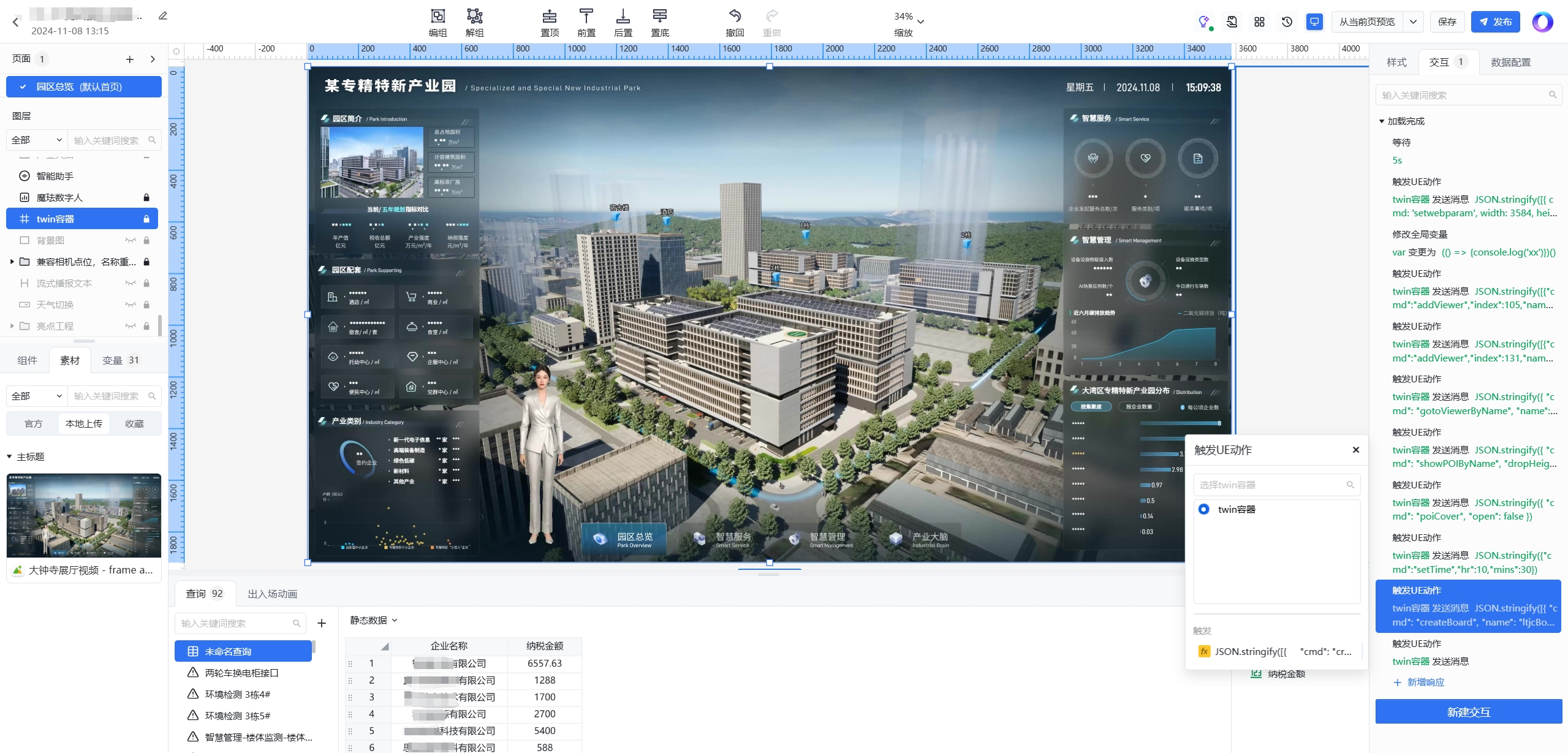Close the 触发UE动作 popup
This screenshot has height=753, width=1568.
coord(1356,450)
